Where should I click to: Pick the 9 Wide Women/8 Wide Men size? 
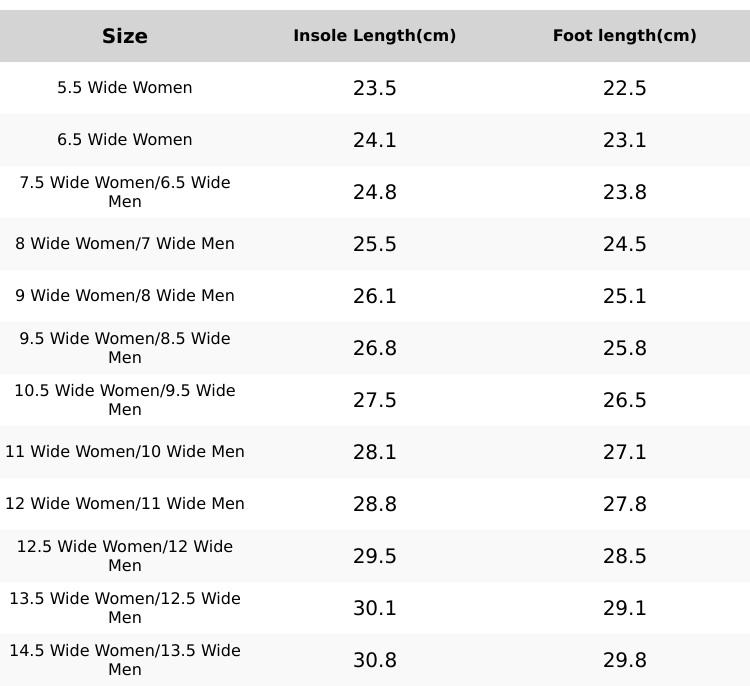coord(125,296)
